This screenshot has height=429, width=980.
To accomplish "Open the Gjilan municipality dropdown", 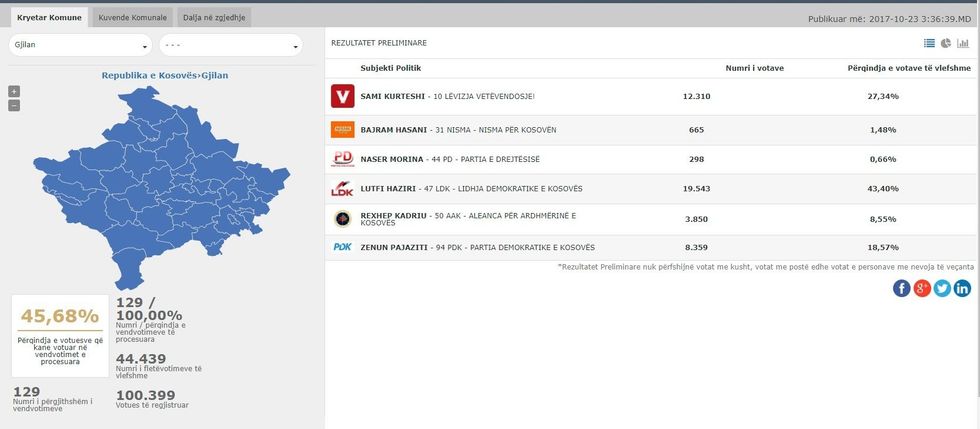I will (x=79, y=45).
